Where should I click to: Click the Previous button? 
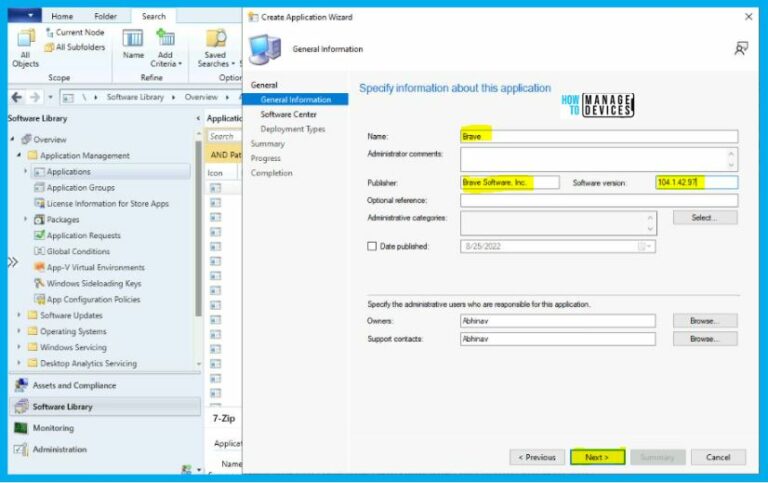pos(537,457)
